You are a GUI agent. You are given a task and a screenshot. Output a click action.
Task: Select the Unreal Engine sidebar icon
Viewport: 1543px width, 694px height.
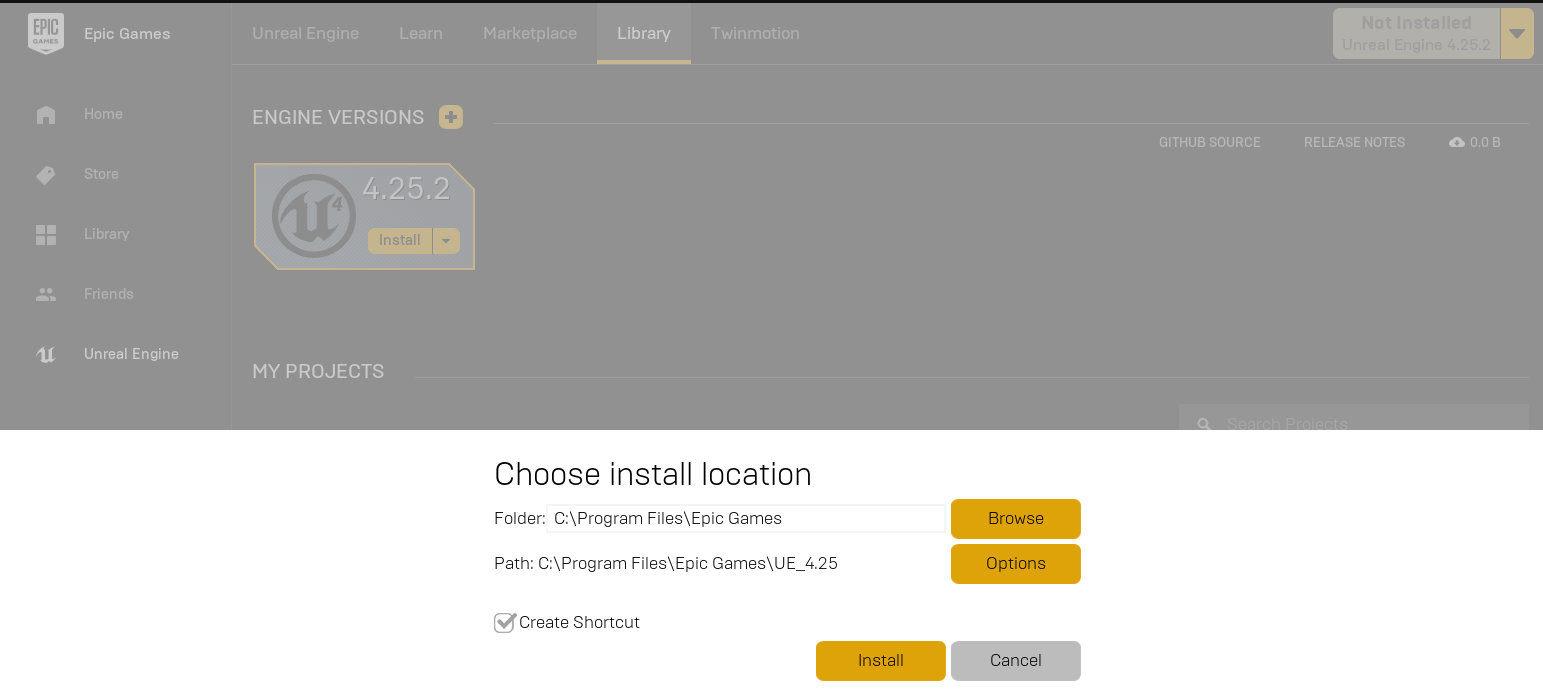click(x=46, y=354)
